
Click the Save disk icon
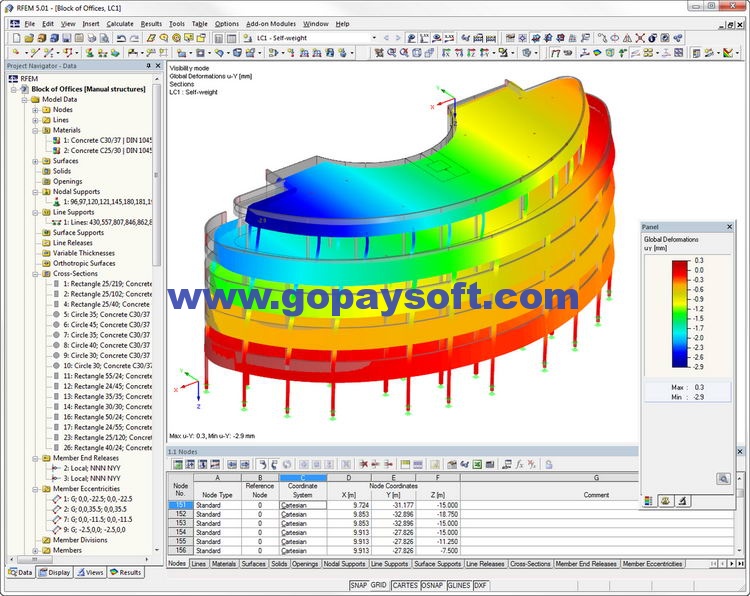tap(66, 38)
